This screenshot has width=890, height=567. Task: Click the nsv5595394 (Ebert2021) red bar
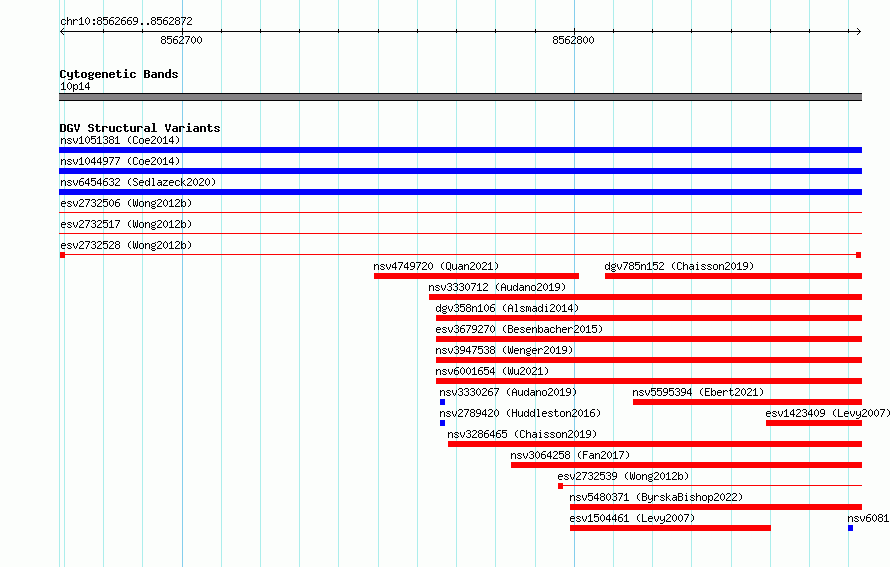pos(748,402)
